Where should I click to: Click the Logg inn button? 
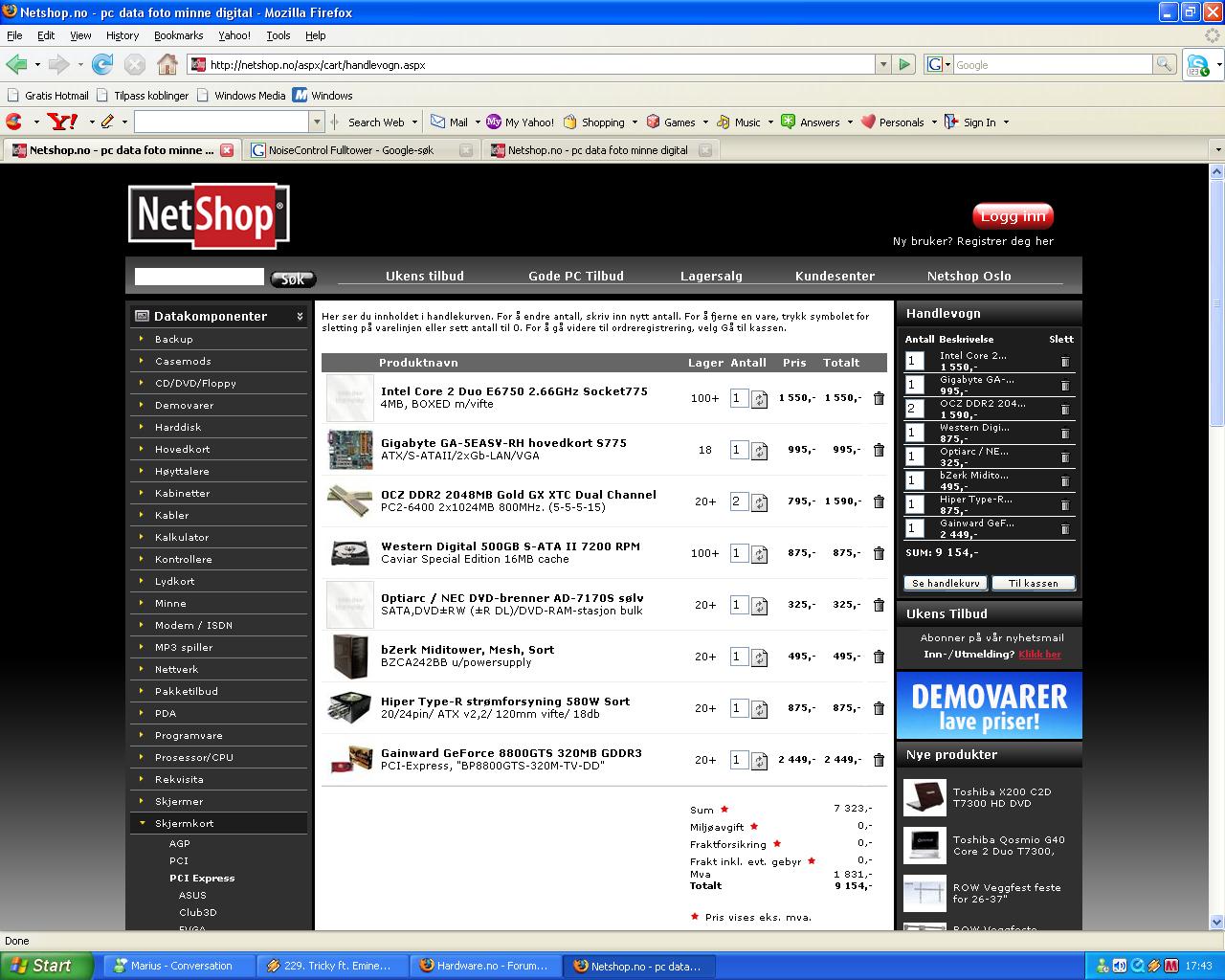coord(1013,216)
